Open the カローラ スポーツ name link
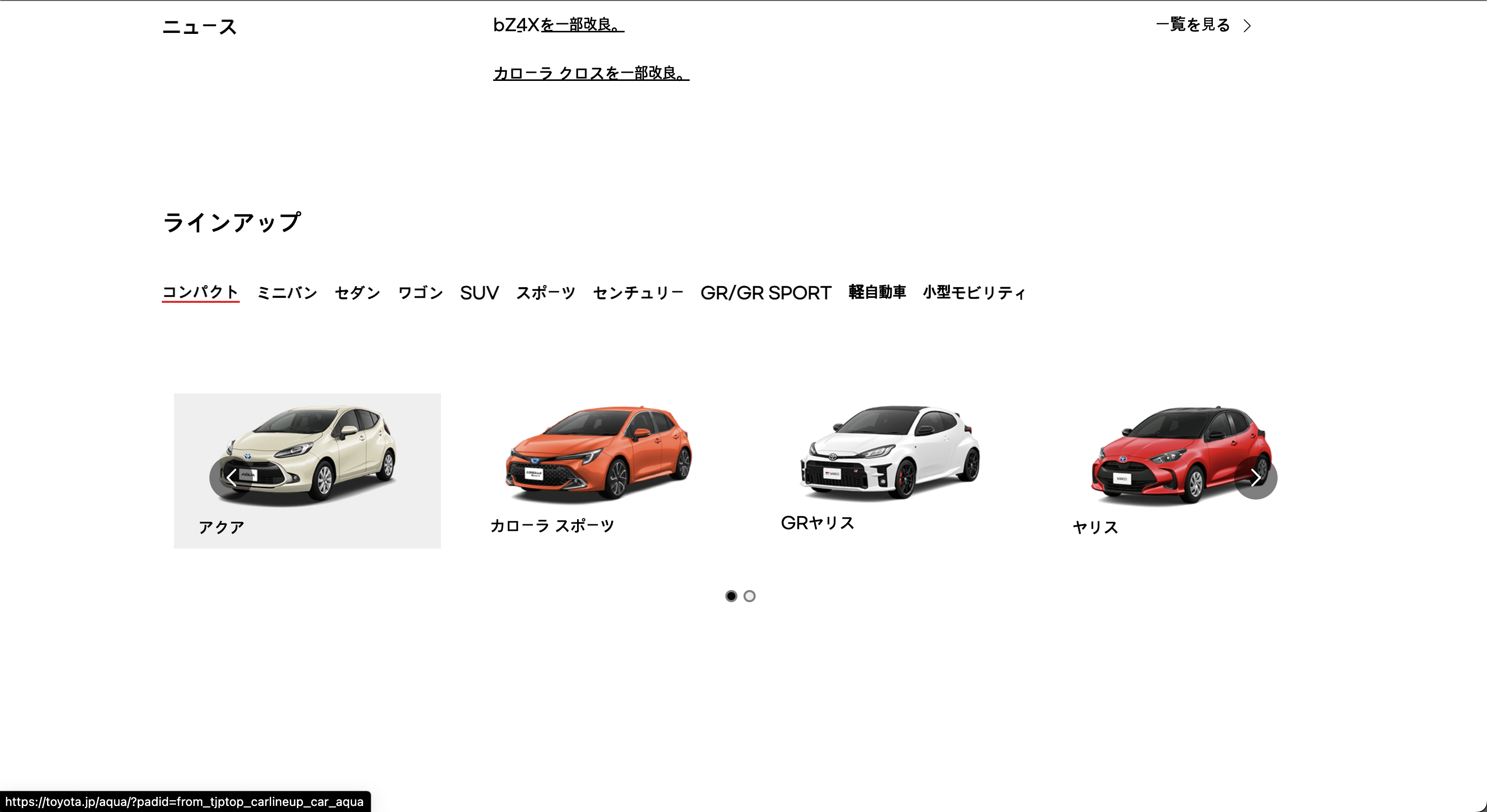This screenshot has height=812, width=1487. click(552, 526)
